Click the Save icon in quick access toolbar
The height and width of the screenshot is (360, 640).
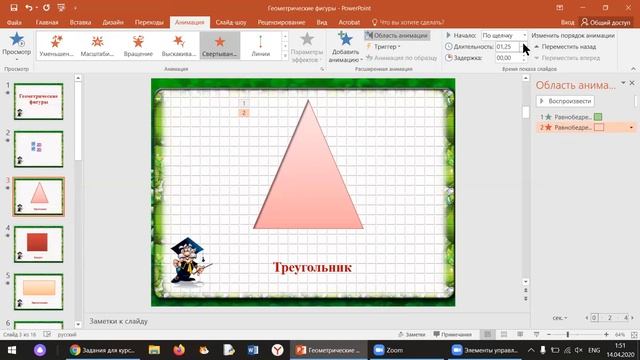click(x=14, y=8)
